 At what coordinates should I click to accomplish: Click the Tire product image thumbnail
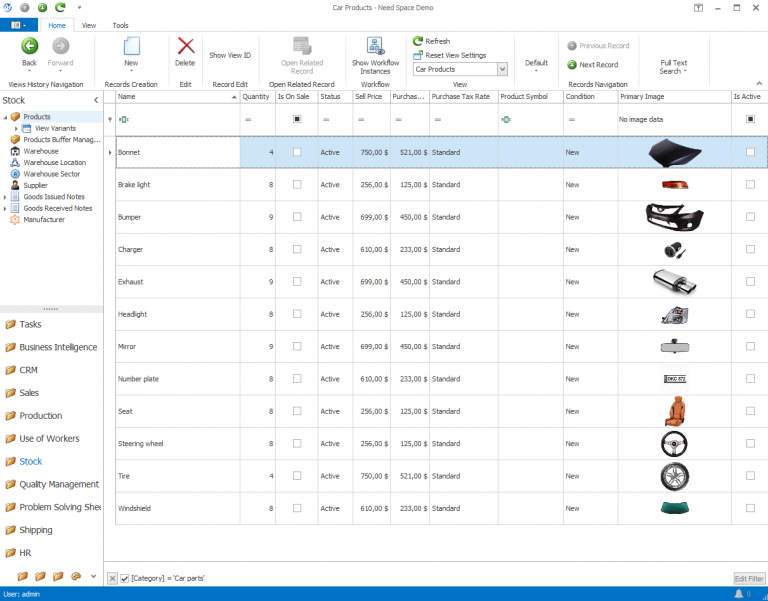(674, 476)
